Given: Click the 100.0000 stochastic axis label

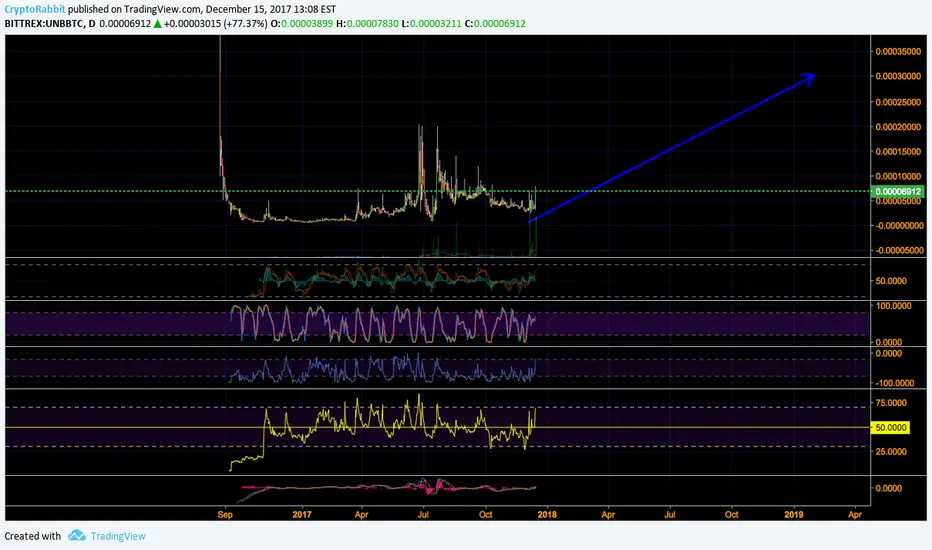Looking at the screenshot, I should [x=893, y=306].
